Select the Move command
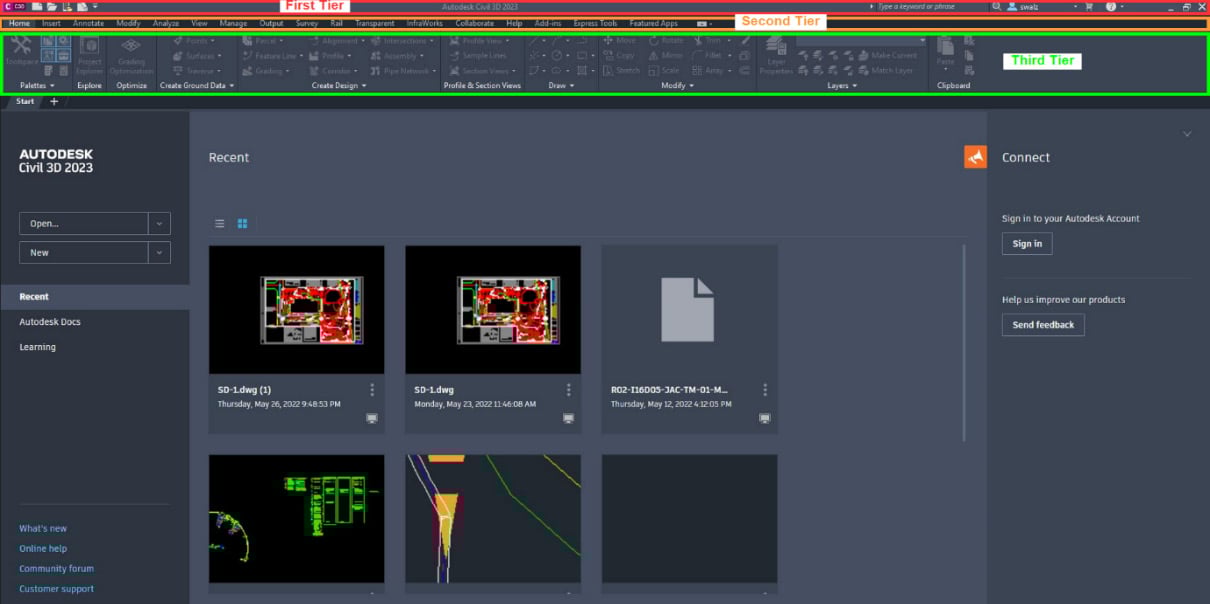Viewport: 1210px width, 604px height. 620,41
